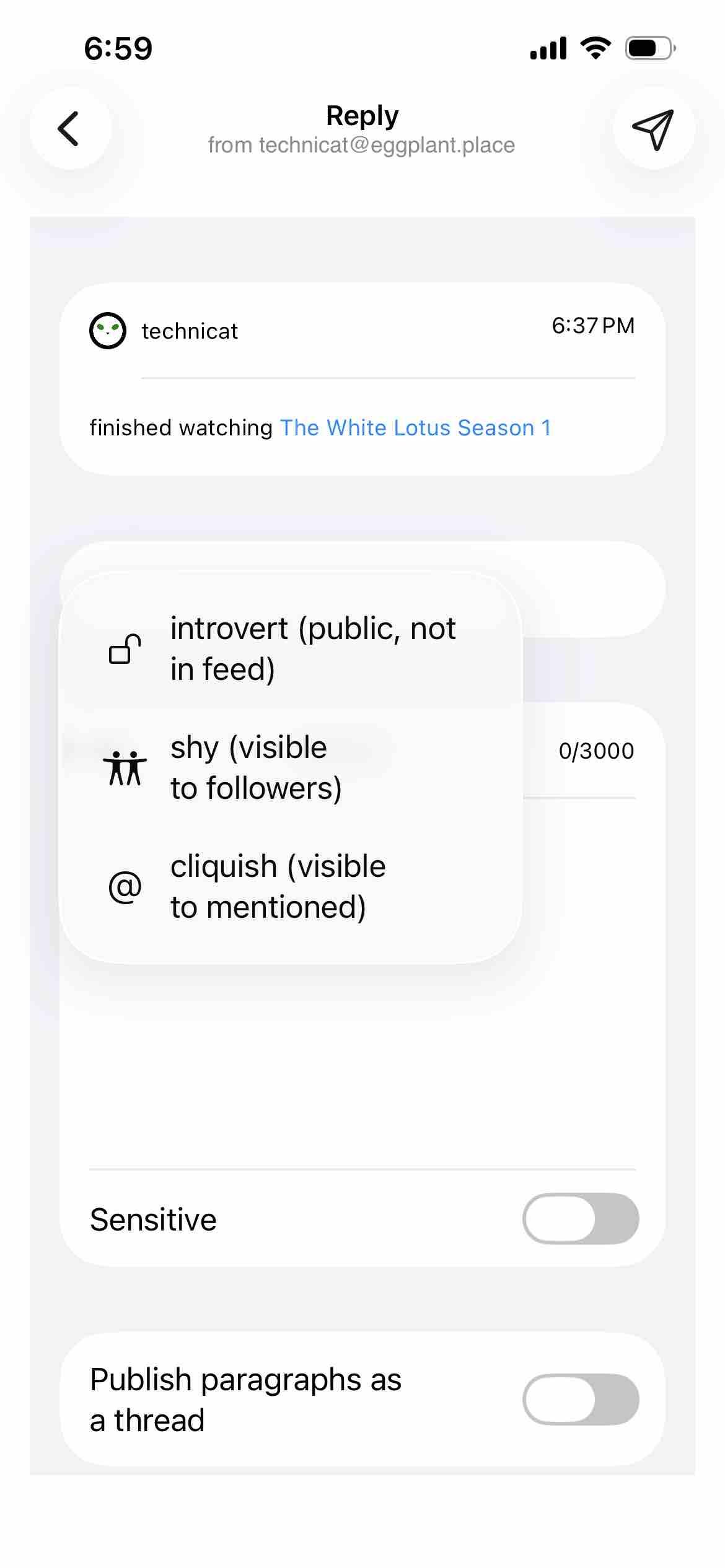The width and height of the screenshot is (725, 1568).
Task: Click the followers people icon
Action: [x=125, y=768]
